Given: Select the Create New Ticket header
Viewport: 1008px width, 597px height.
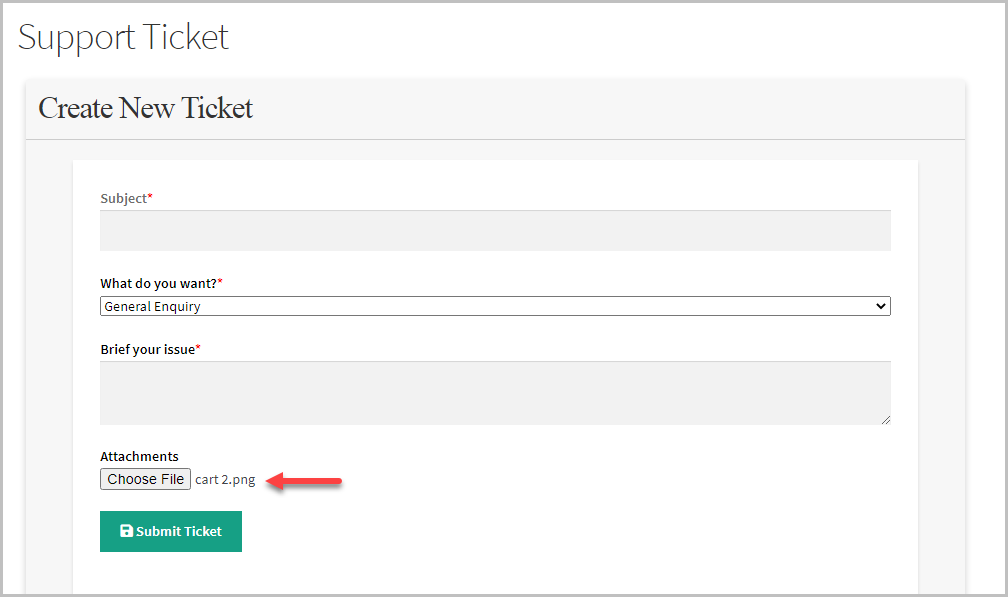Looking at the screenshot, I should [x=145, y=108].
